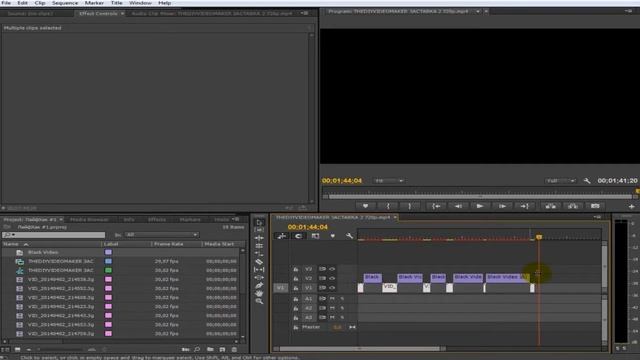Click Mark Out button in Program monitor
The height and width of the screenshot is (360, 640).
pyautogui.click(x=410, y=206)
